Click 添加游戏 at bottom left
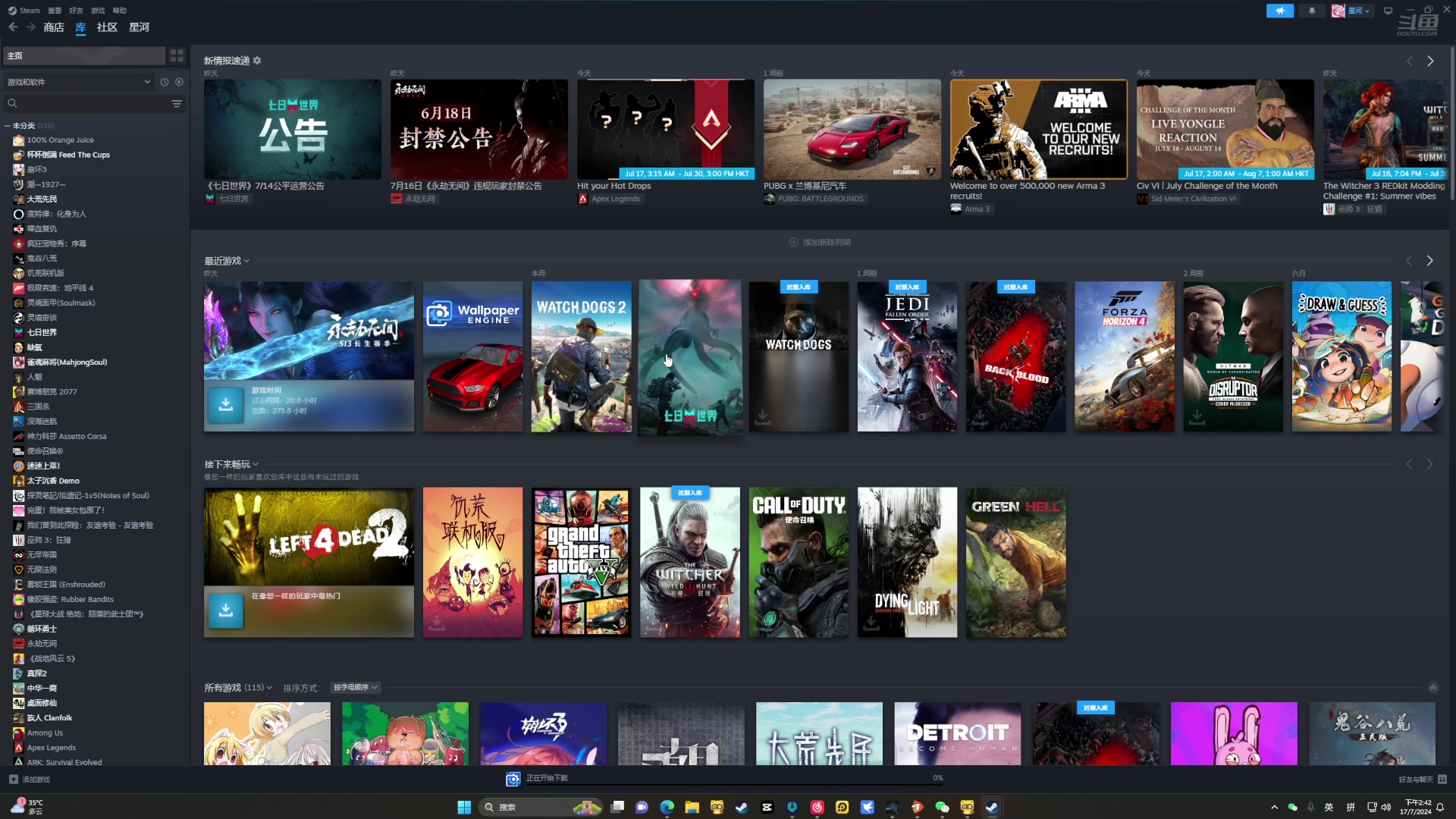 coord(30,780)
